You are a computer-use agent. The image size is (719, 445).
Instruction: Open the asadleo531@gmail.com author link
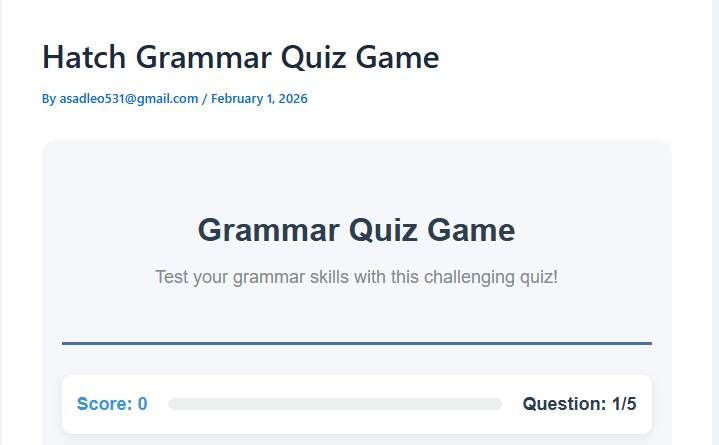point(127,99)
